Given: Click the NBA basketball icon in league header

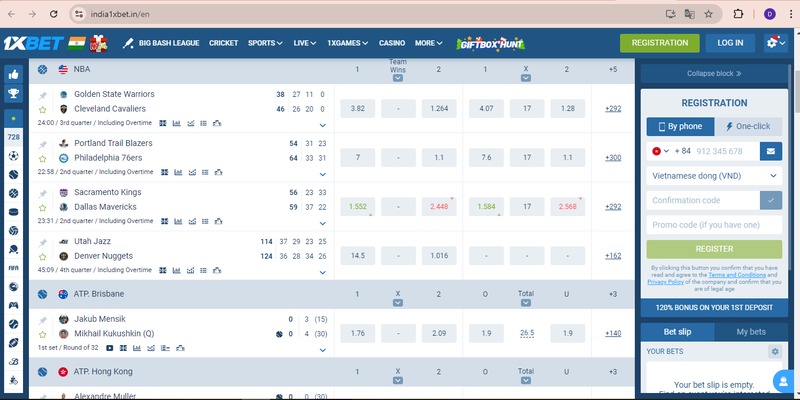Looking at the screenshot, I should tap(42, 69).
